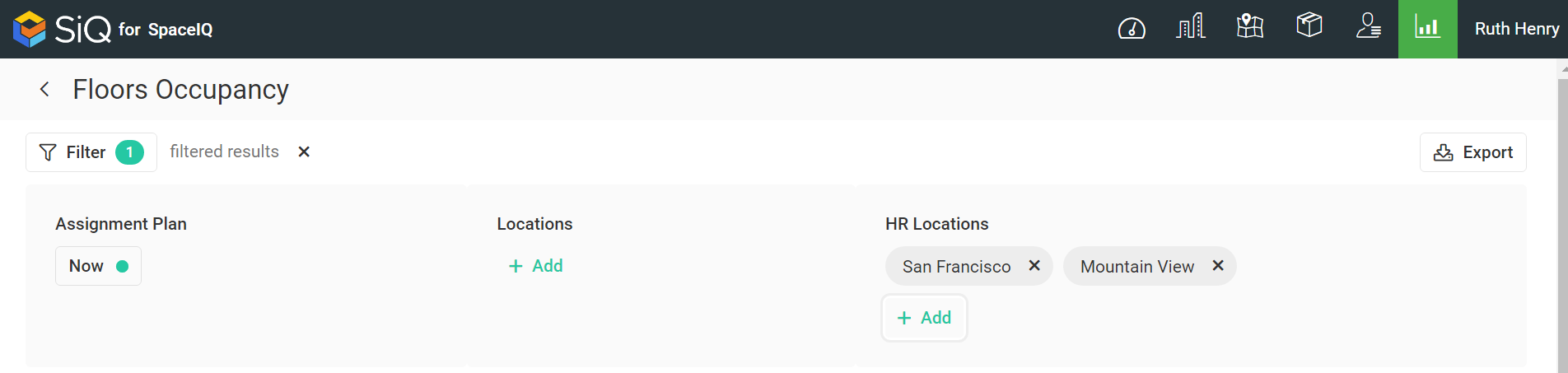Open the Ruth Henry user menu
The image size is (1568, 373).
[1516, 29]
